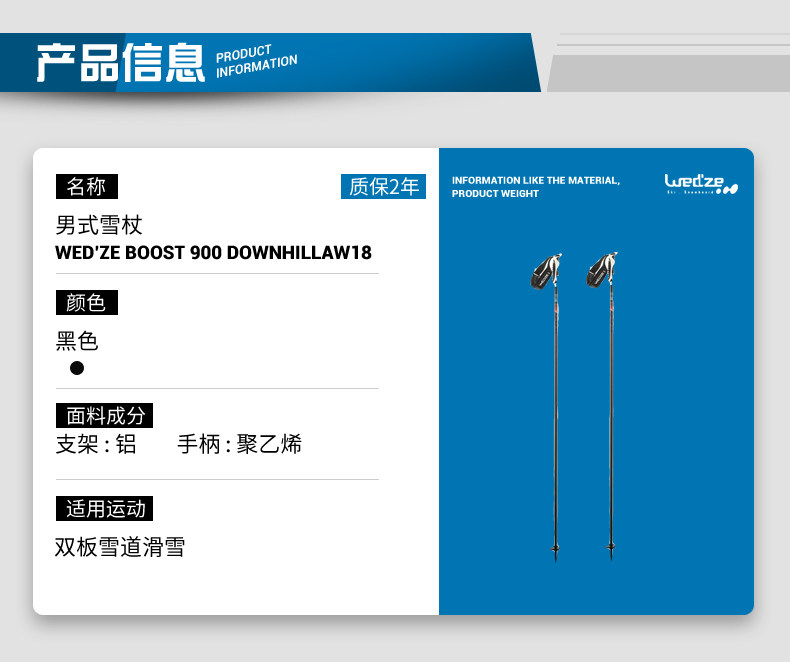Click the 名称 label tag
This screenshot has height=662, width=790.
tap(87, 186)
